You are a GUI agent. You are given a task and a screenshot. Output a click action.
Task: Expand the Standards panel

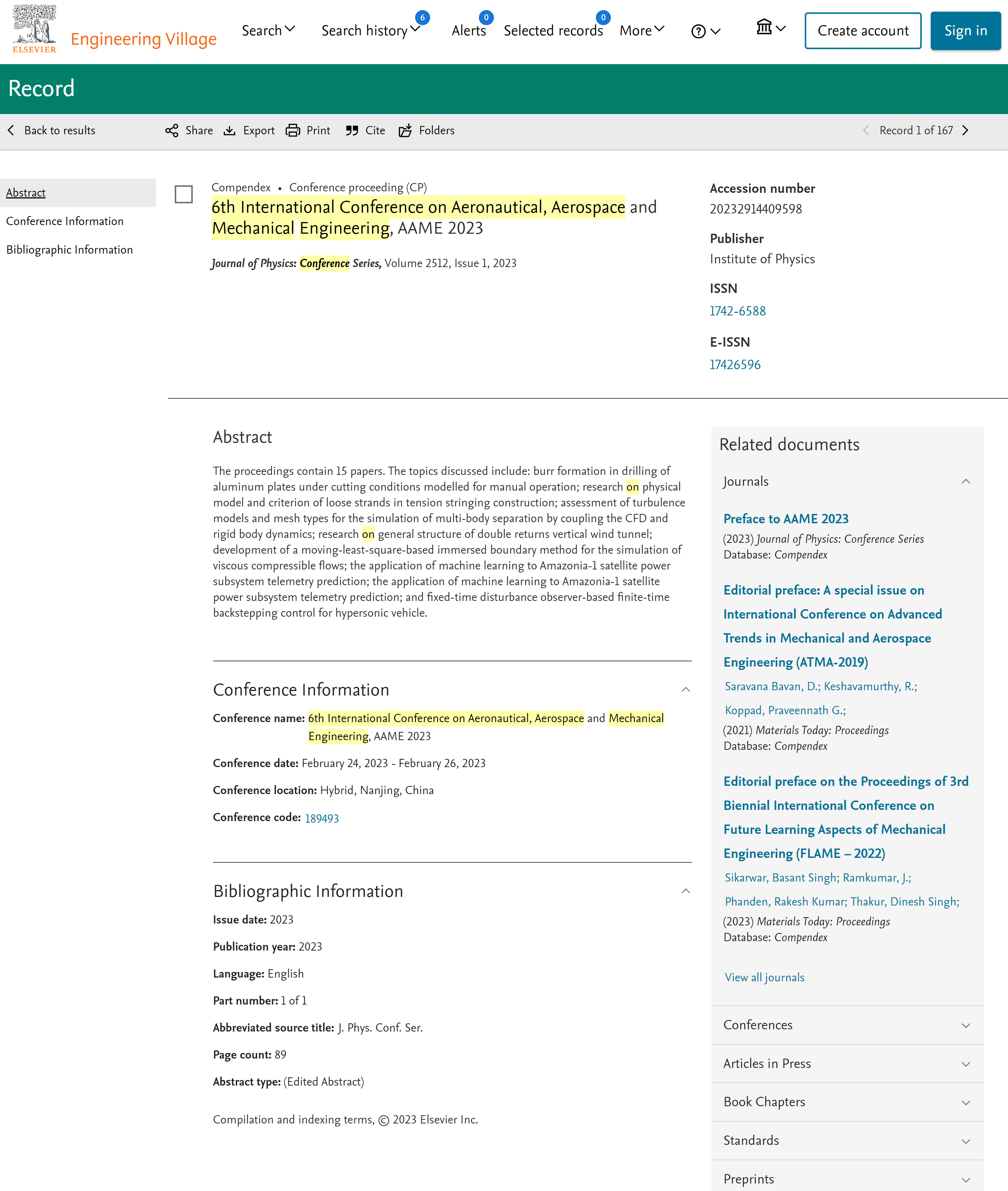[847, 1141]
